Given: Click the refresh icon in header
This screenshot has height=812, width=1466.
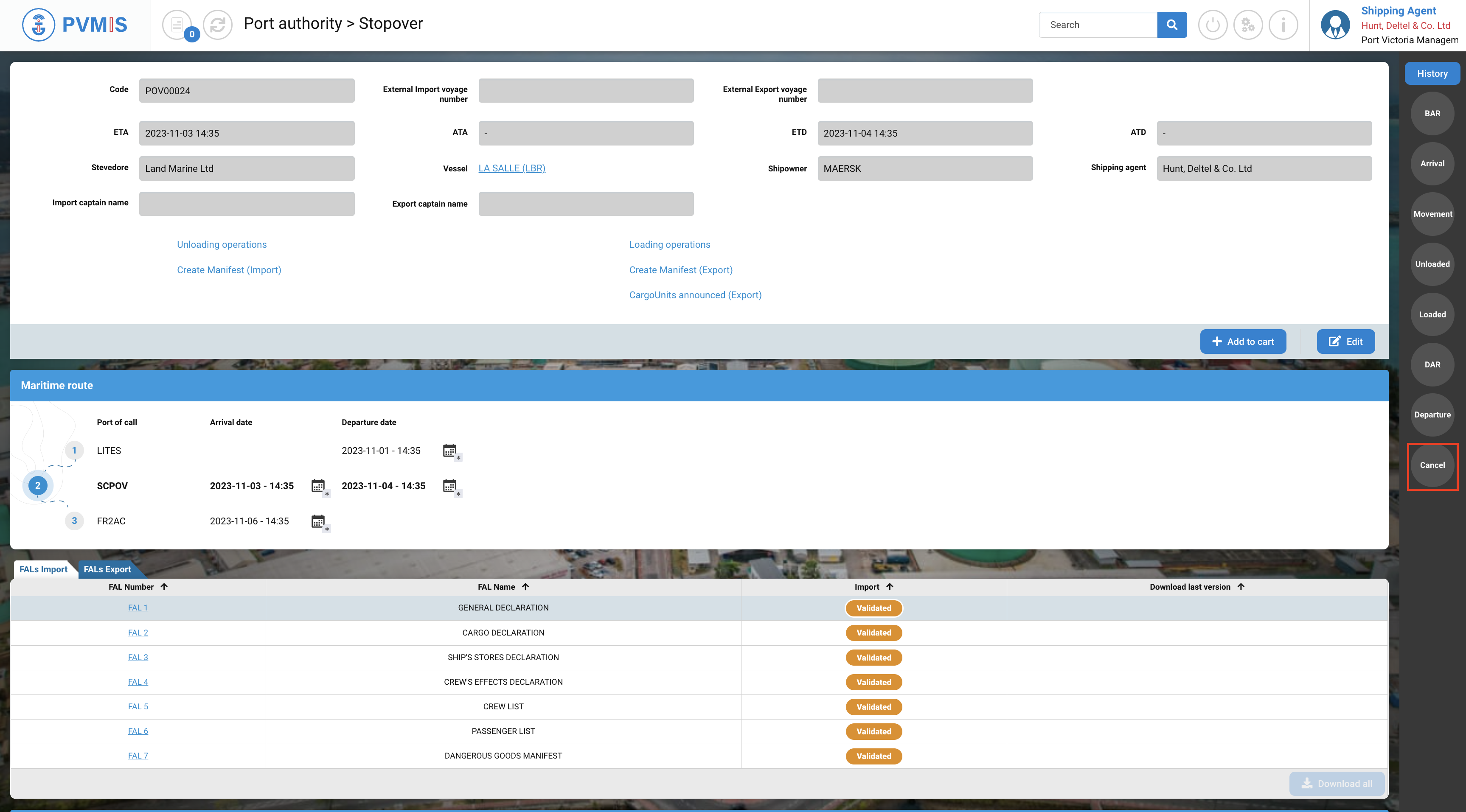Looking at the screenshot, I should click(218, 25).
